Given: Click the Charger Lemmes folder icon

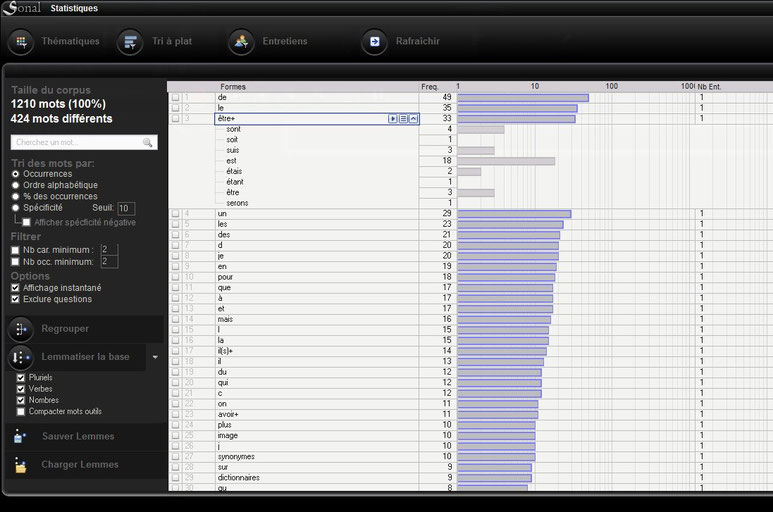Looking at the screenshot, I should click(x=20, y=465).
